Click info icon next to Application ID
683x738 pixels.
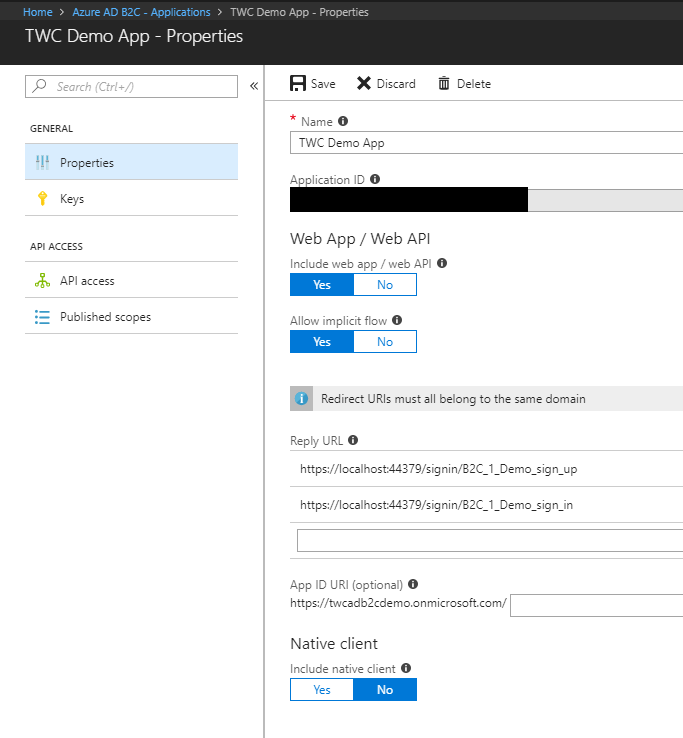pyautogui.click(x=375, y=179)
